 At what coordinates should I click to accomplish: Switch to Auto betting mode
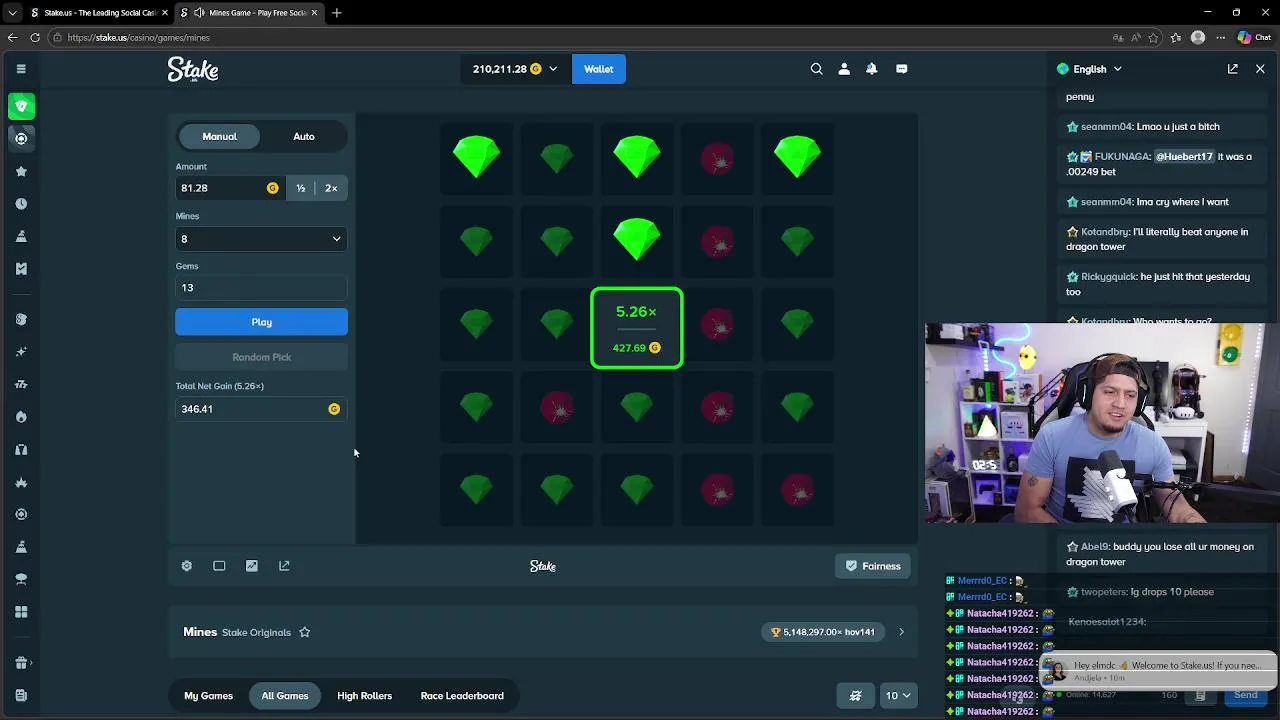[304, 136]
